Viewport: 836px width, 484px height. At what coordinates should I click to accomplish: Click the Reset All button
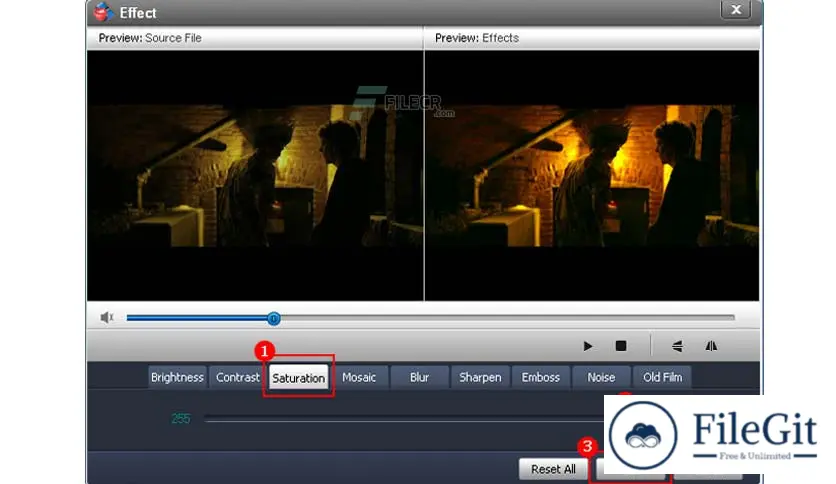click(553, 469)
